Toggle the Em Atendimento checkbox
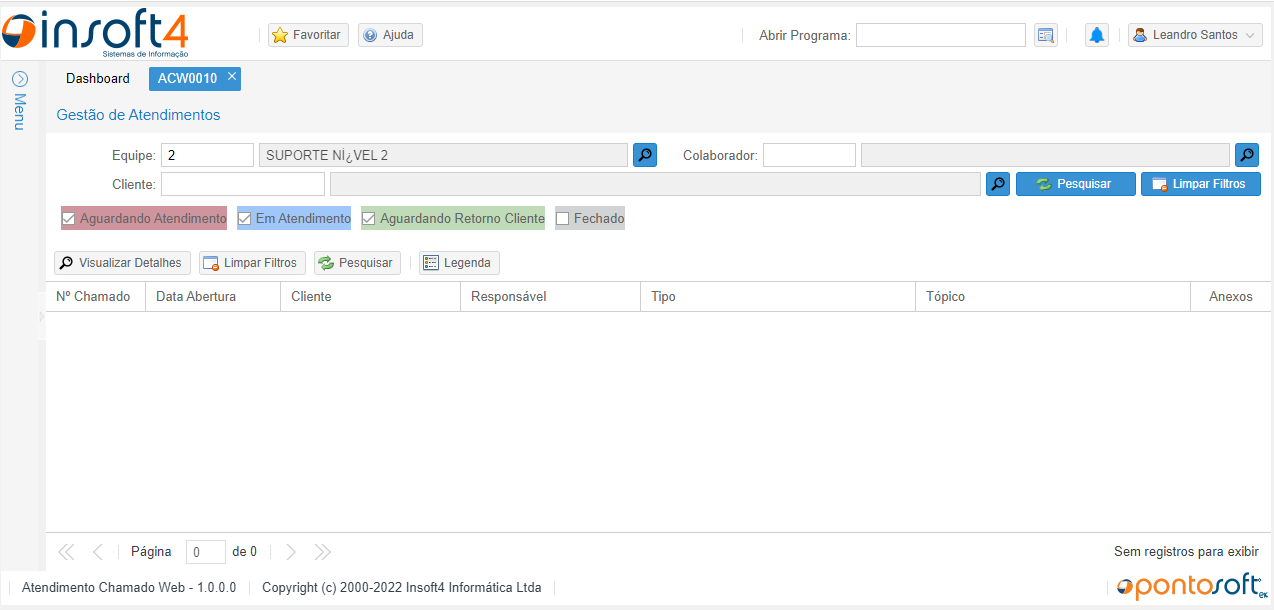This screenshot has width=1274, height=610. [x=244, y=219]
